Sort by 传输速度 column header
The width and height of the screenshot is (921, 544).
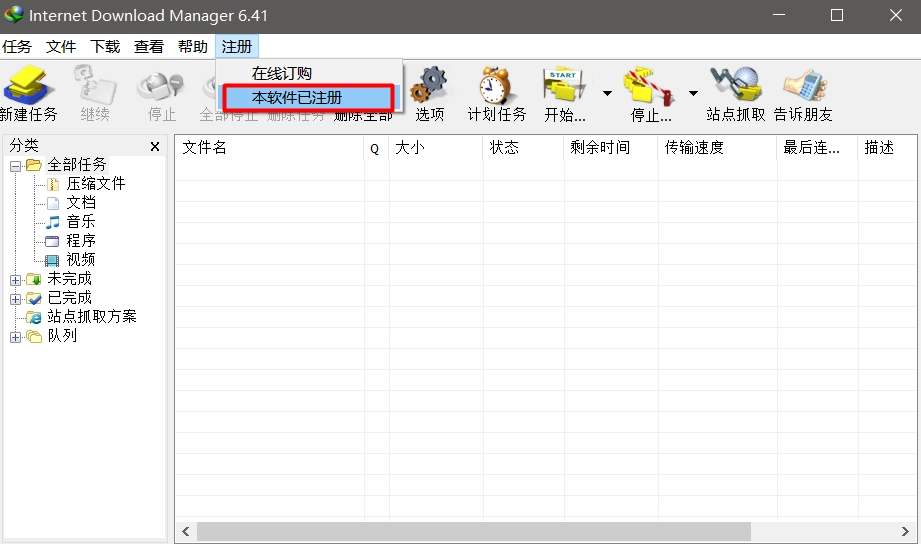click(x=717, y=147)
